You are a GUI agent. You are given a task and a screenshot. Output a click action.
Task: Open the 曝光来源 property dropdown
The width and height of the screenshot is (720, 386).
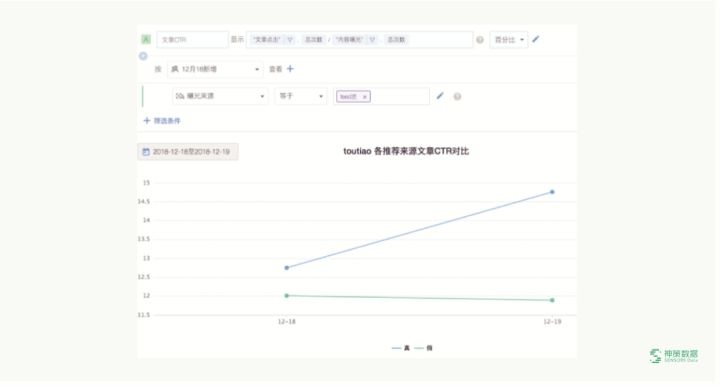220,96
